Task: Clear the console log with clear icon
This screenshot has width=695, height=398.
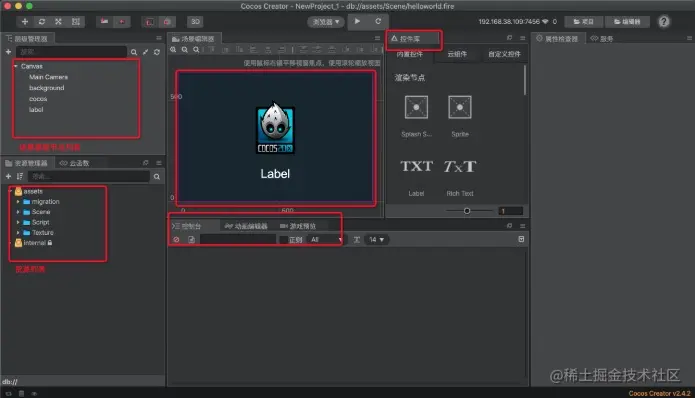Action: point(176,240)
